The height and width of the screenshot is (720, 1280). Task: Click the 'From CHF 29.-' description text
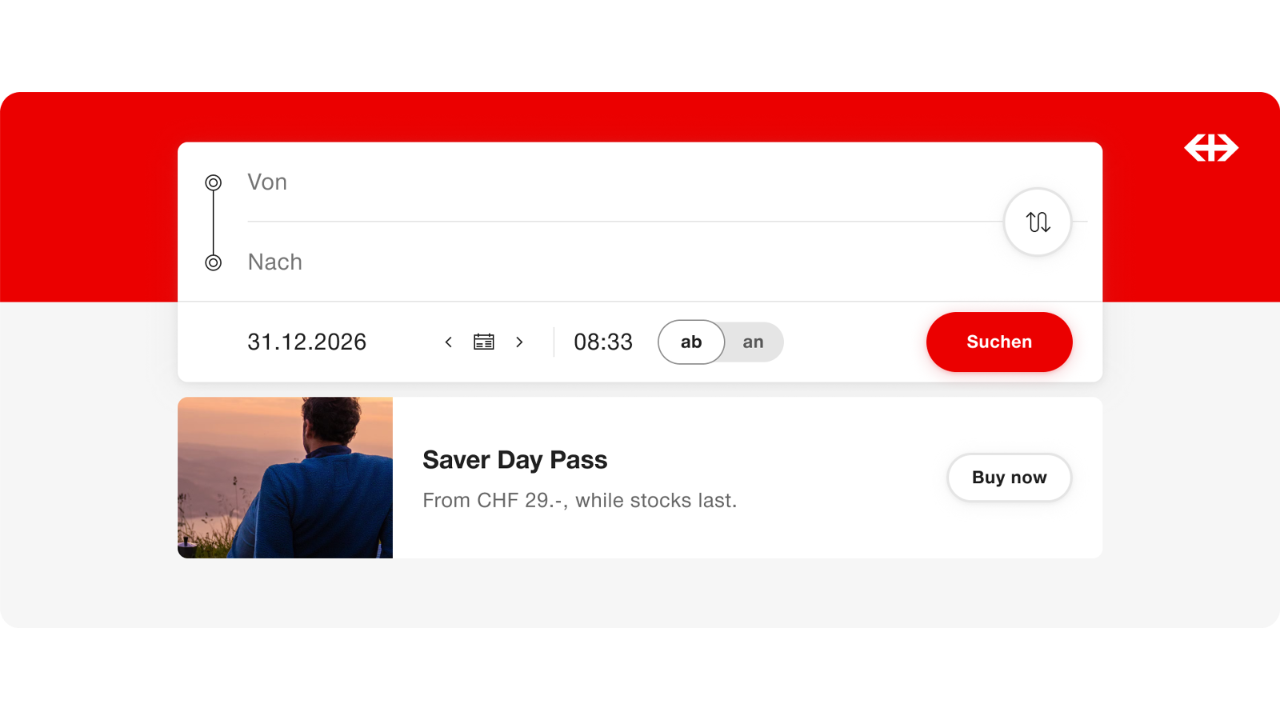click(579, 500)
